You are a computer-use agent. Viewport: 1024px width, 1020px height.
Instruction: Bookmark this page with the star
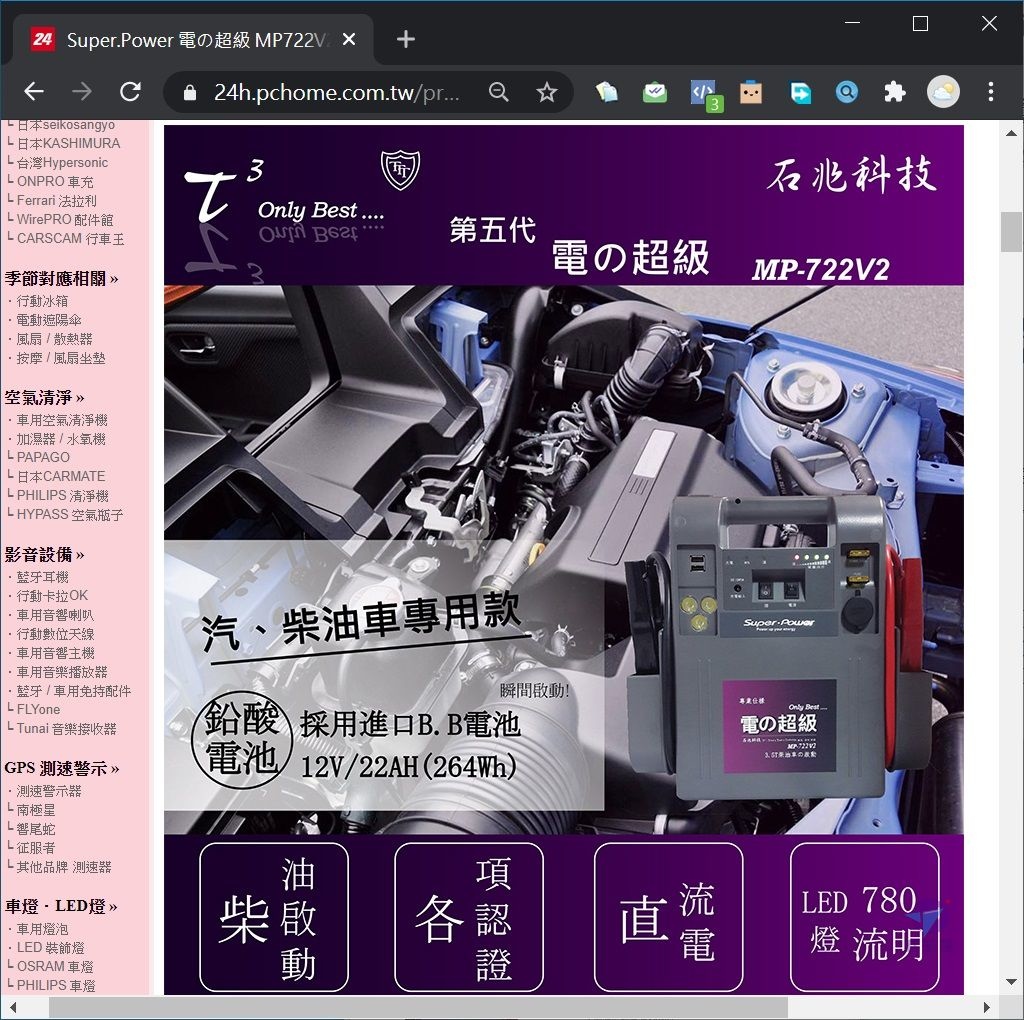(x=547, y=92)
